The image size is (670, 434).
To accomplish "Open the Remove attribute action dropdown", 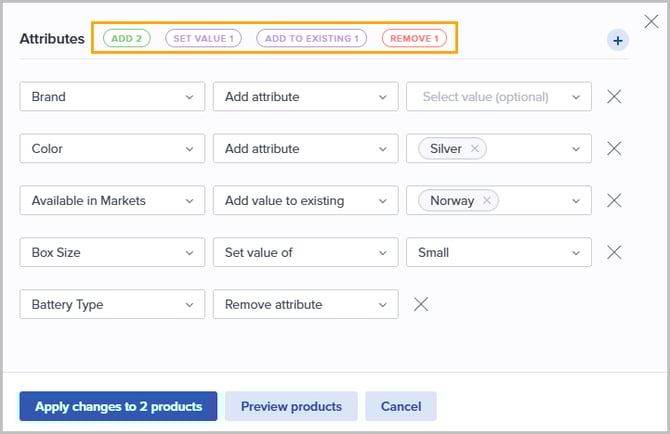I will point(305,305).
